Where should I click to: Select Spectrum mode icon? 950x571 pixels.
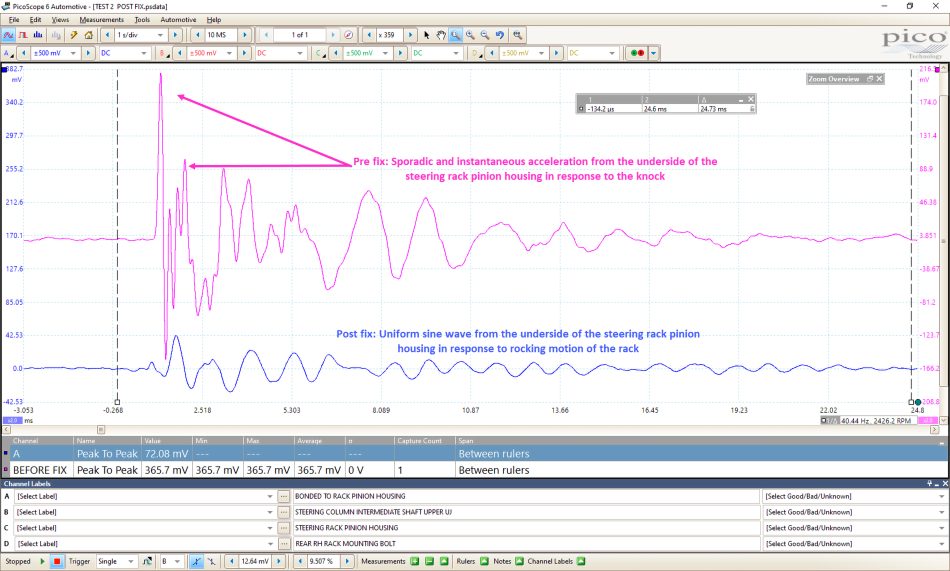(38, 35)
